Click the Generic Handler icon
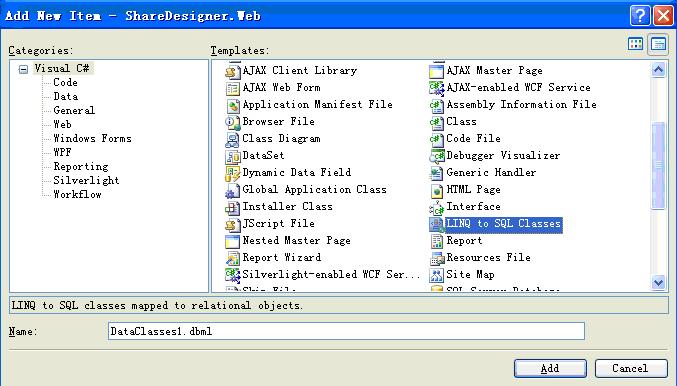Image resolution: width=677 pixels, height=386 pixels. pos(437,174)
